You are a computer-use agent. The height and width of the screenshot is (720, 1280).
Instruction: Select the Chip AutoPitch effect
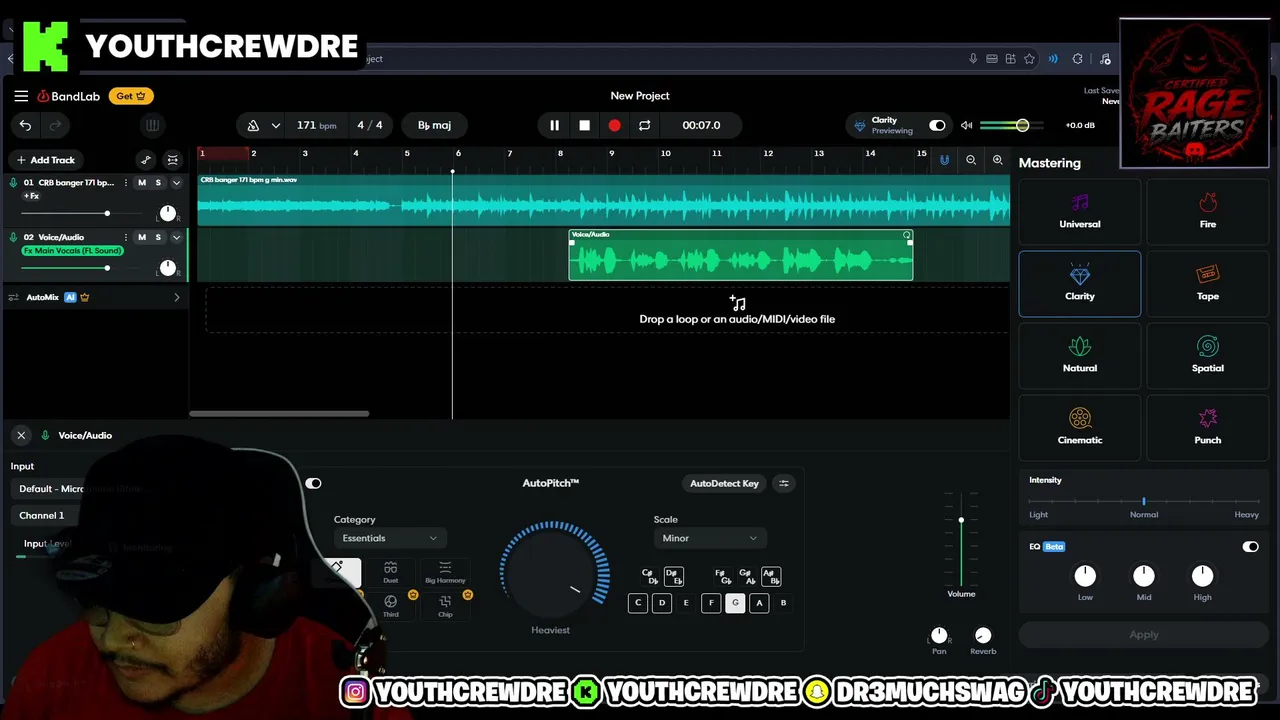[x=445, y=606]
